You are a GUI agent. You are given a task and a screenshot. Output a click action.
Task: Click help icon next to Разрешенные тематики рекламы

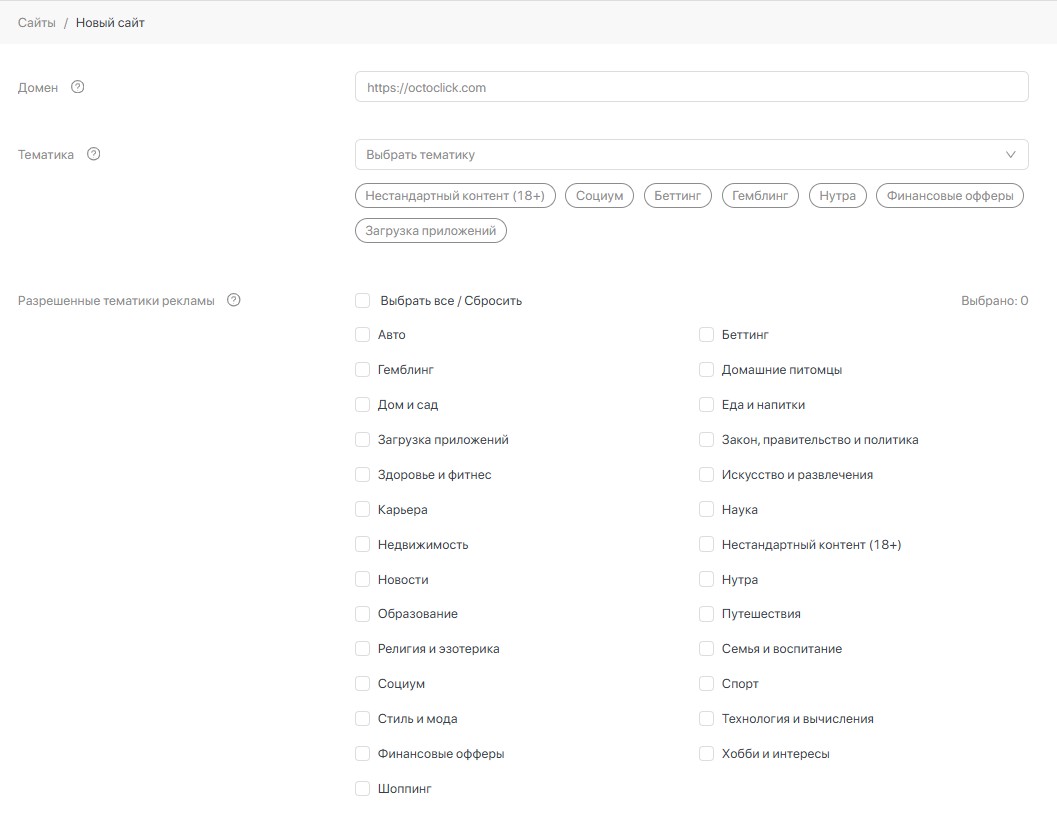(234, 300)
